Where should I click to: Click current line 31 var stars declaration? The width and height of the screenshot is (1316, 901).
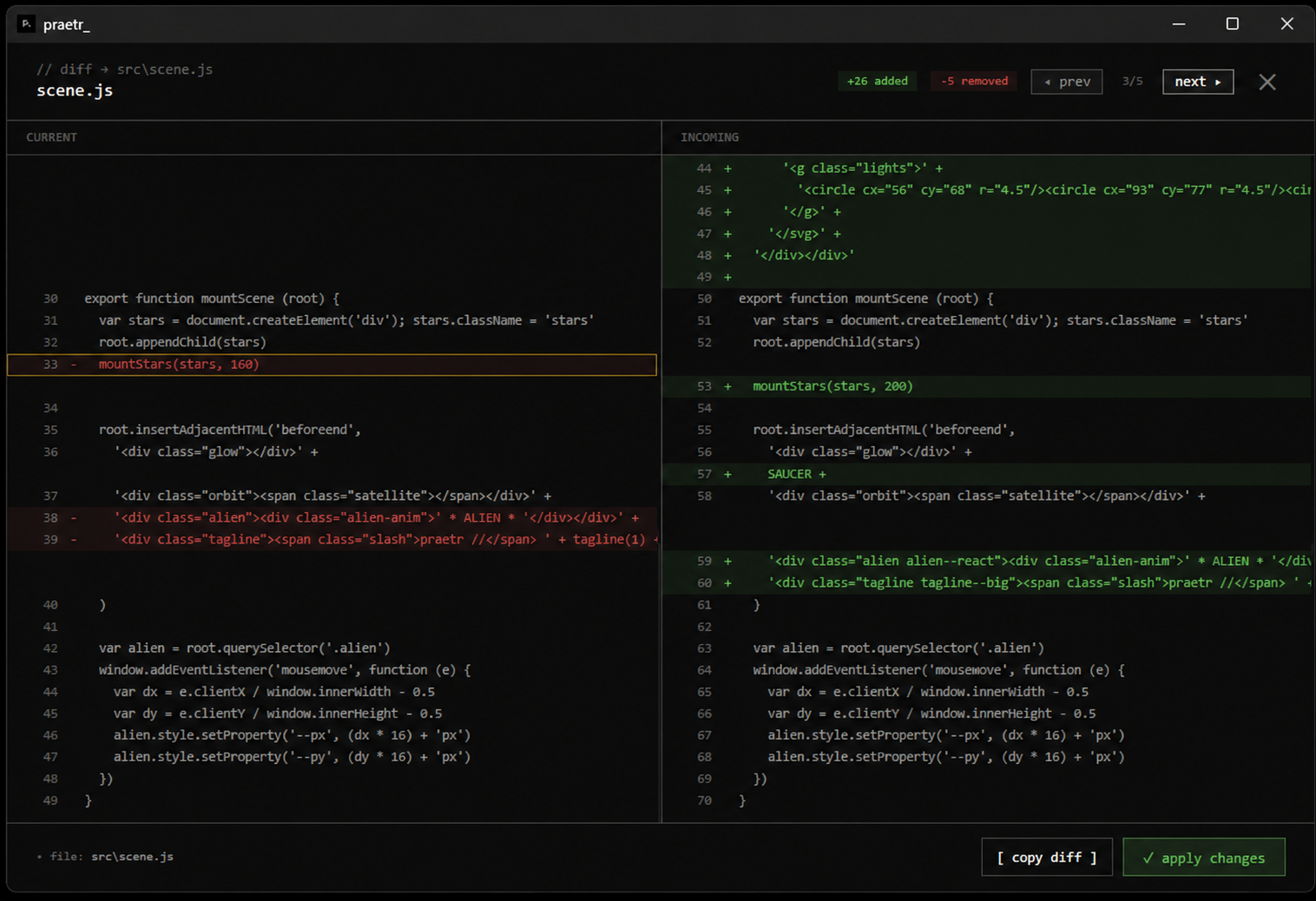(332, 320)
